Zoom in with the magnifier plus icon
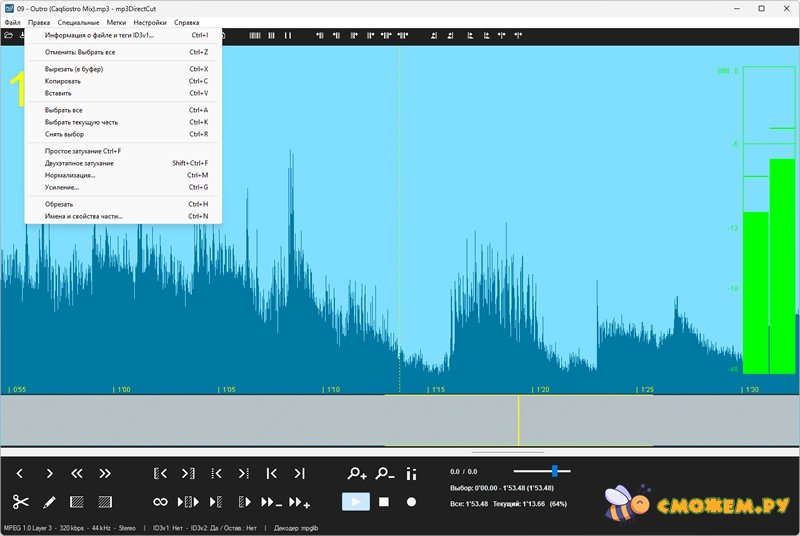 tap(357, 473)
